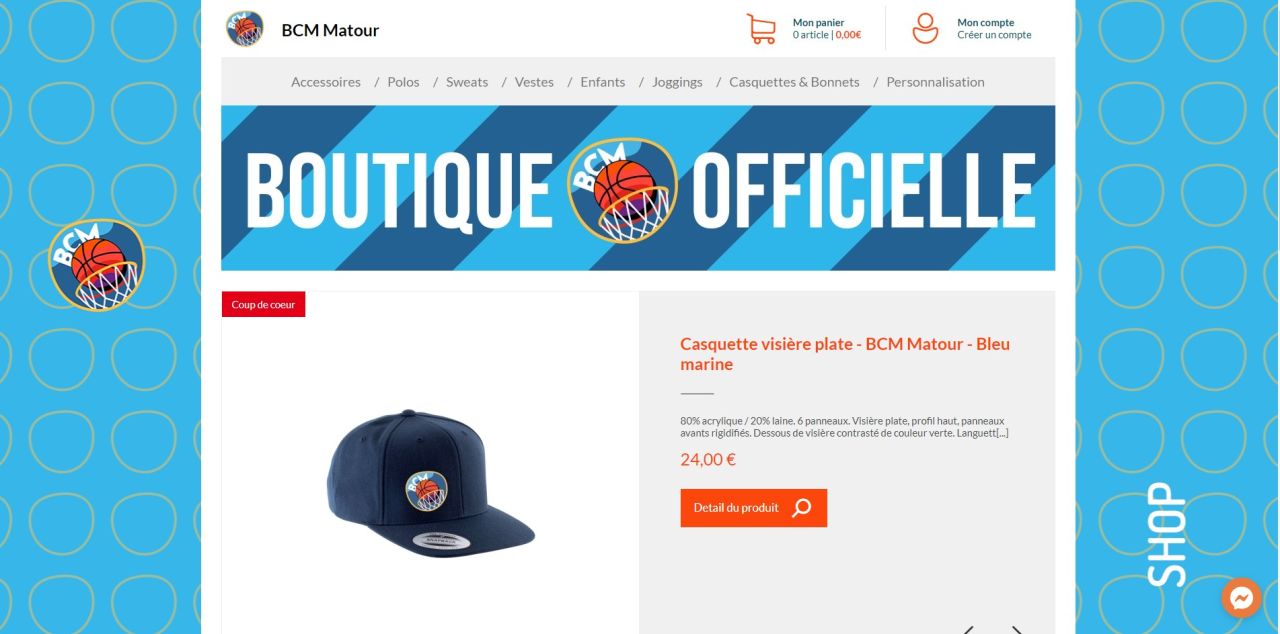The width and height of the screenshot is (1280, 634).
Task: Go to the Personnalisation page
Action: point(935,82)
